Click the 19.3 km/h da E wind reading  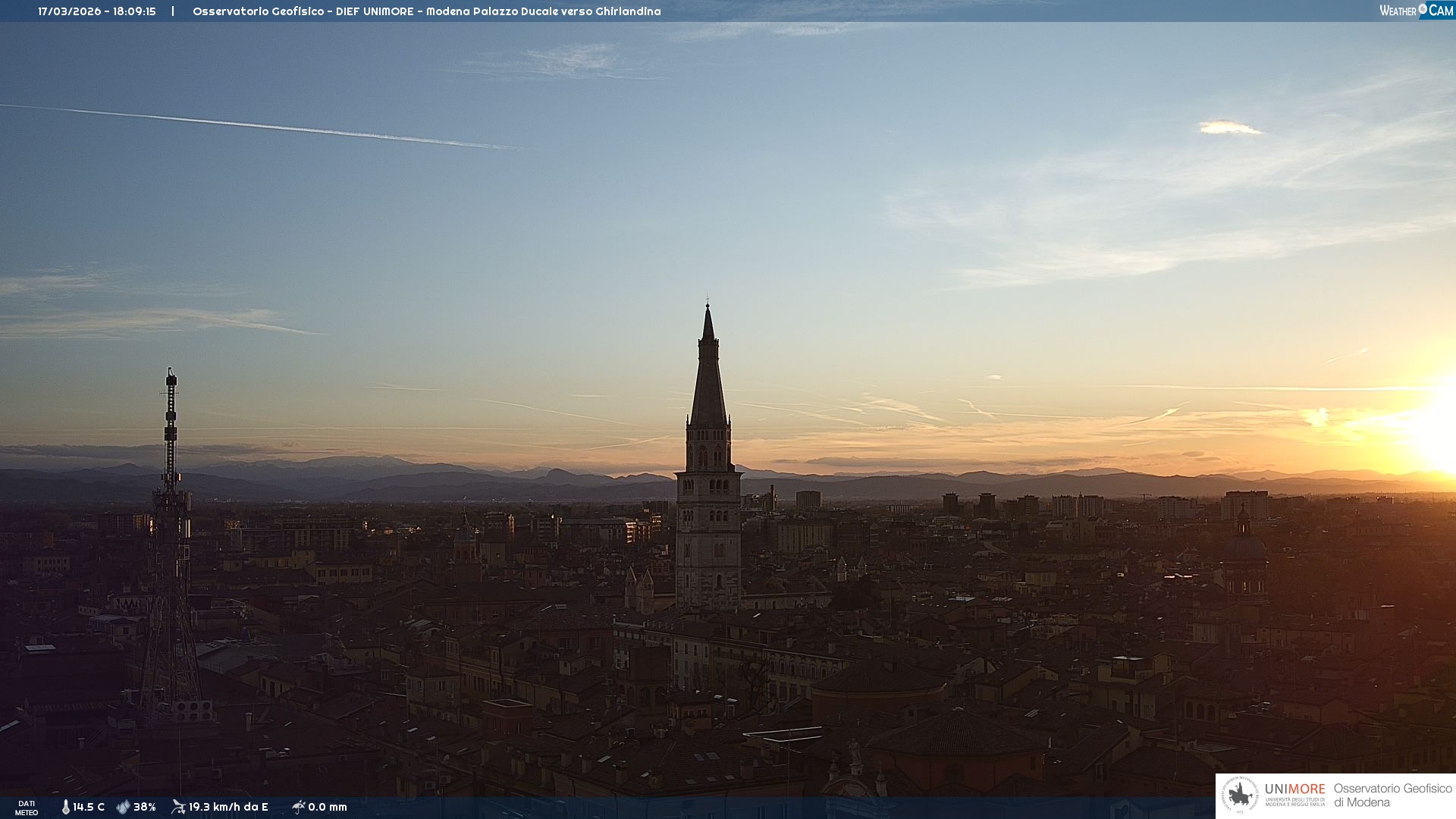tap(228, 807)
